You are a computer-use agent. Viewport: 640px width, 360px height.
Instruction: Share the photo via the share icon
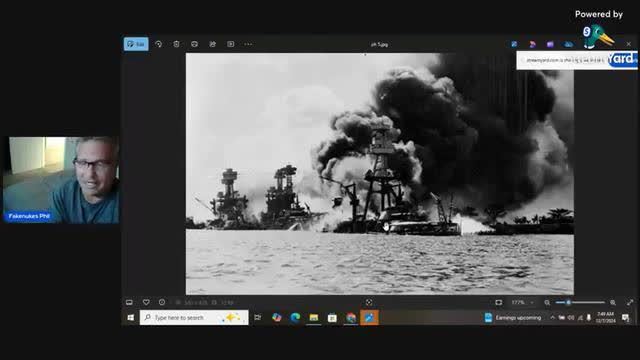[x=213, y=44]
